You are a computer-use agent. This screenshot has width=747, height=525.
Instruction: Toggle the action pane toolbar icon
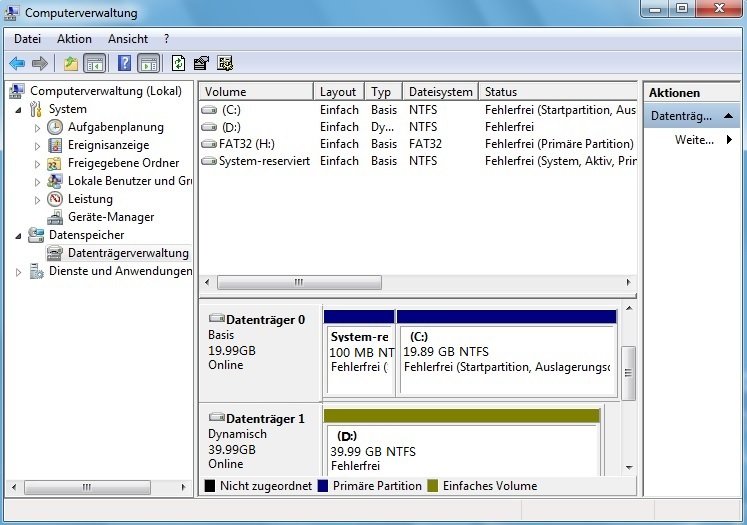[x=149, y=63]
